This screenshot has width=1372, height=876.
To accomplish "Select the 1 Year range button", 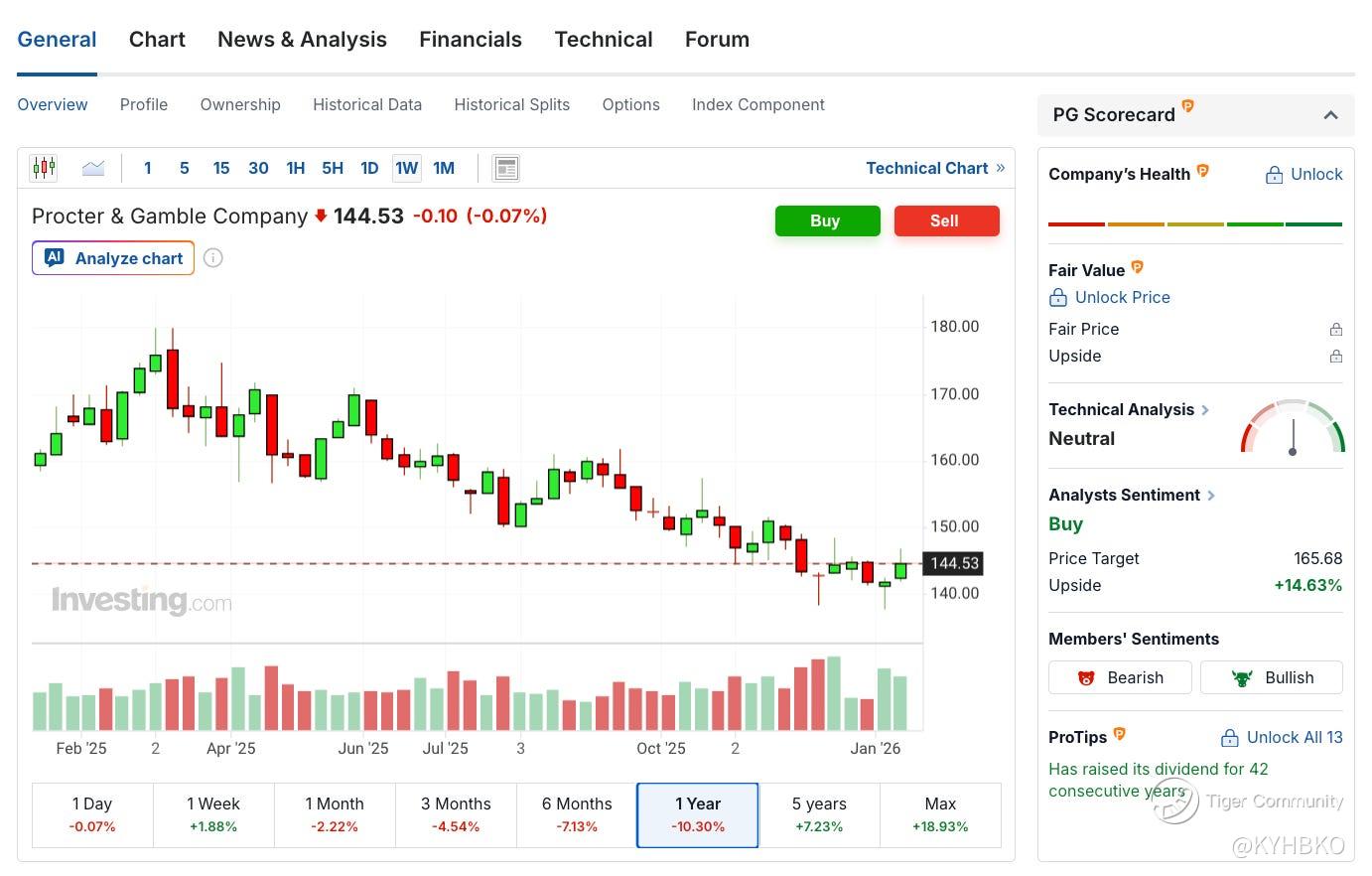I will point(698,814).
